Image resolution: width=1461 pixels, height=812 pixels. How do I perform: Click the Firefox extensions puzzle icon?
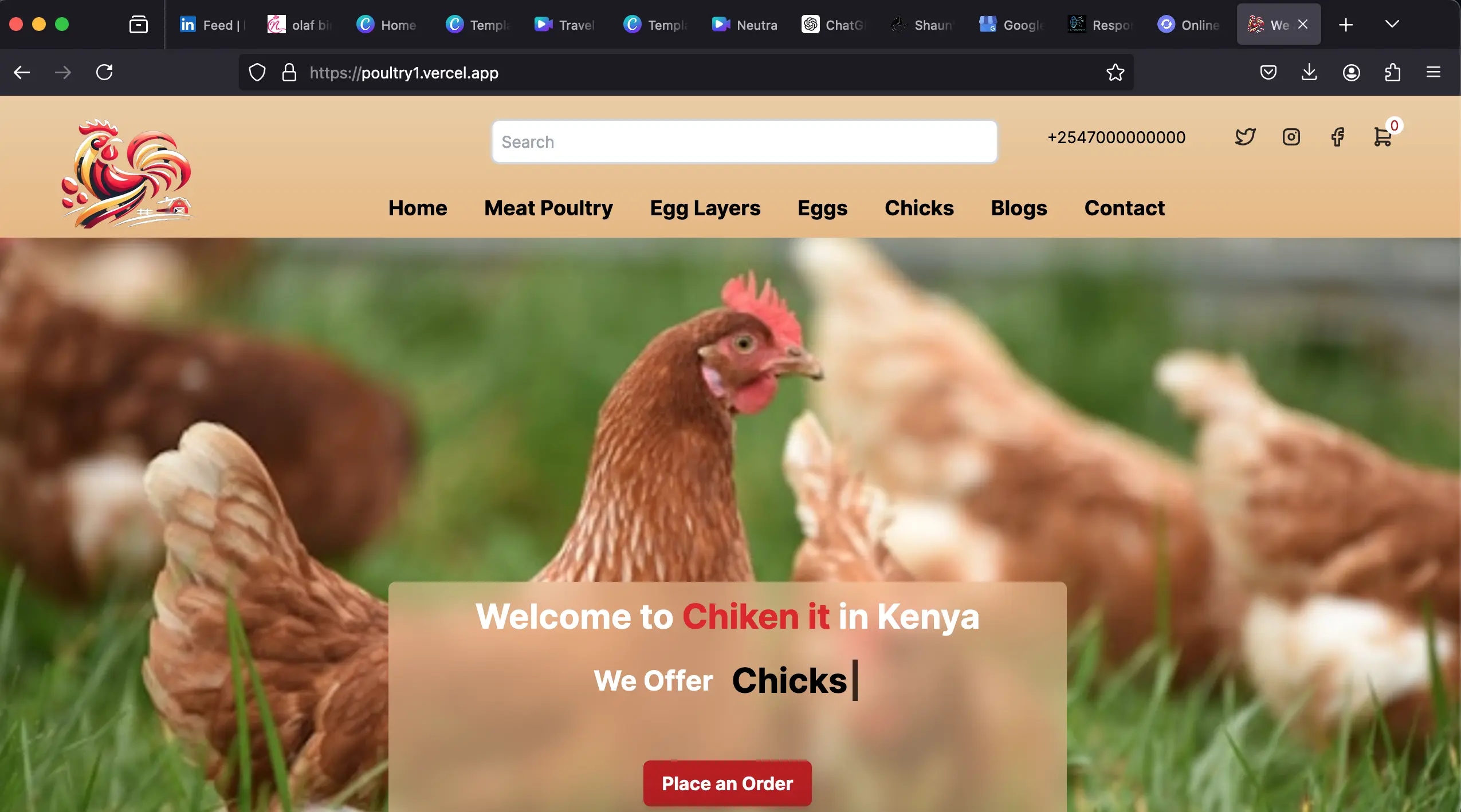coord(1393,72)
